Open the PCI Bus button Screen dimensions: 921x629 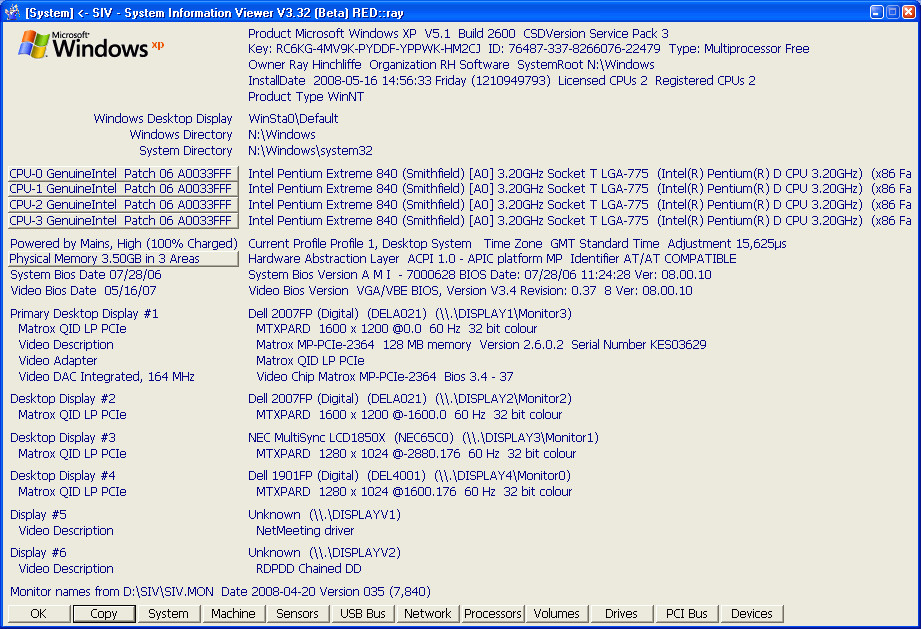686,613
